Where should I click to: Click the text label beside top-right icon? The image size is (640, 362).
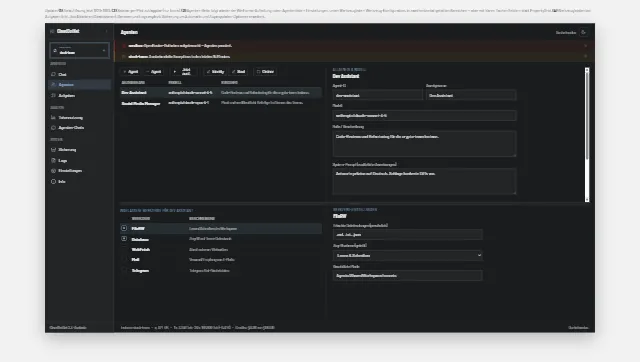pos(566,32)
